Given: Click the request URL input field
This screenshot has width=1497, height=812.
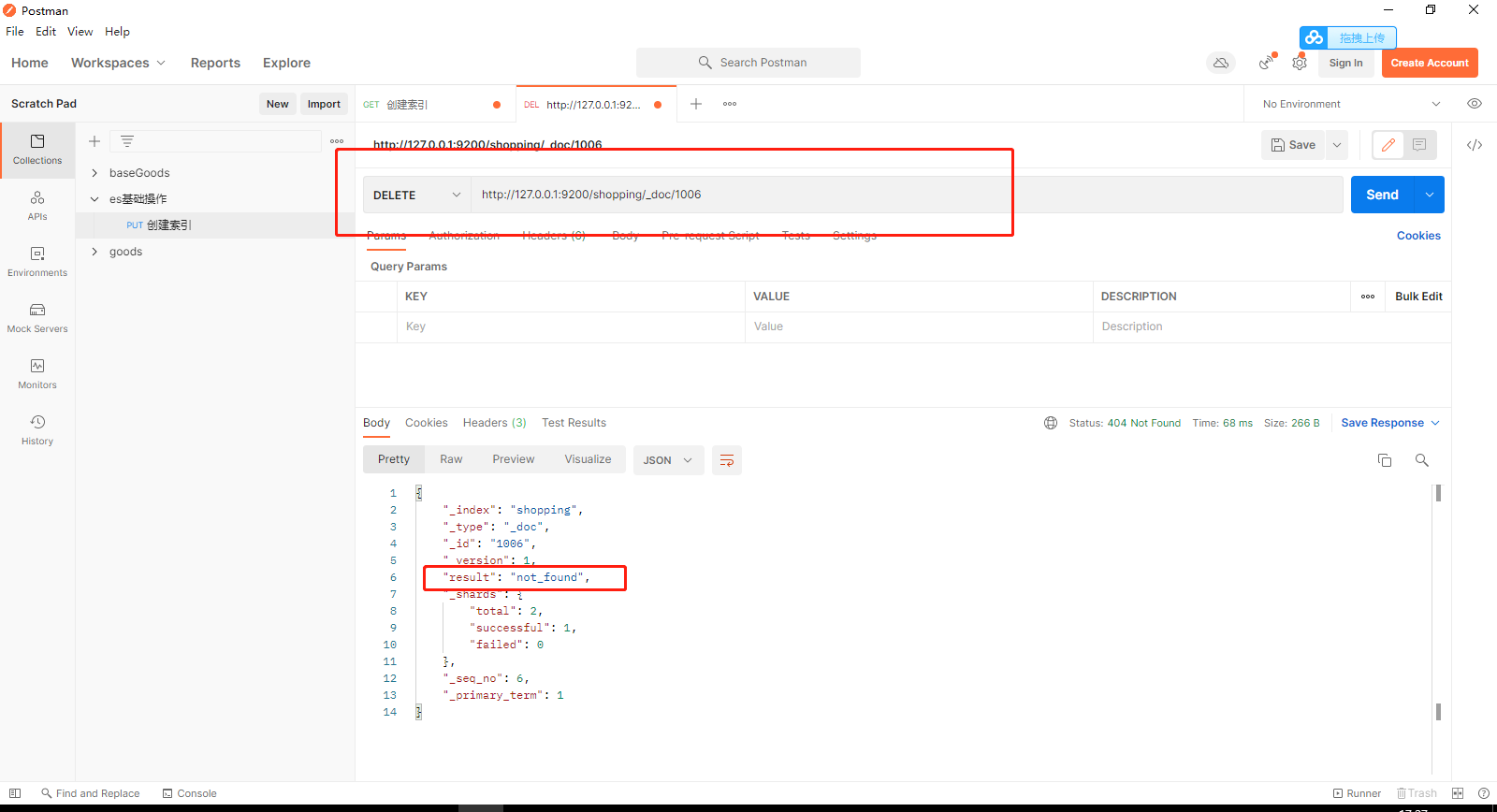Looking at the screenshot, I should 906,195.
